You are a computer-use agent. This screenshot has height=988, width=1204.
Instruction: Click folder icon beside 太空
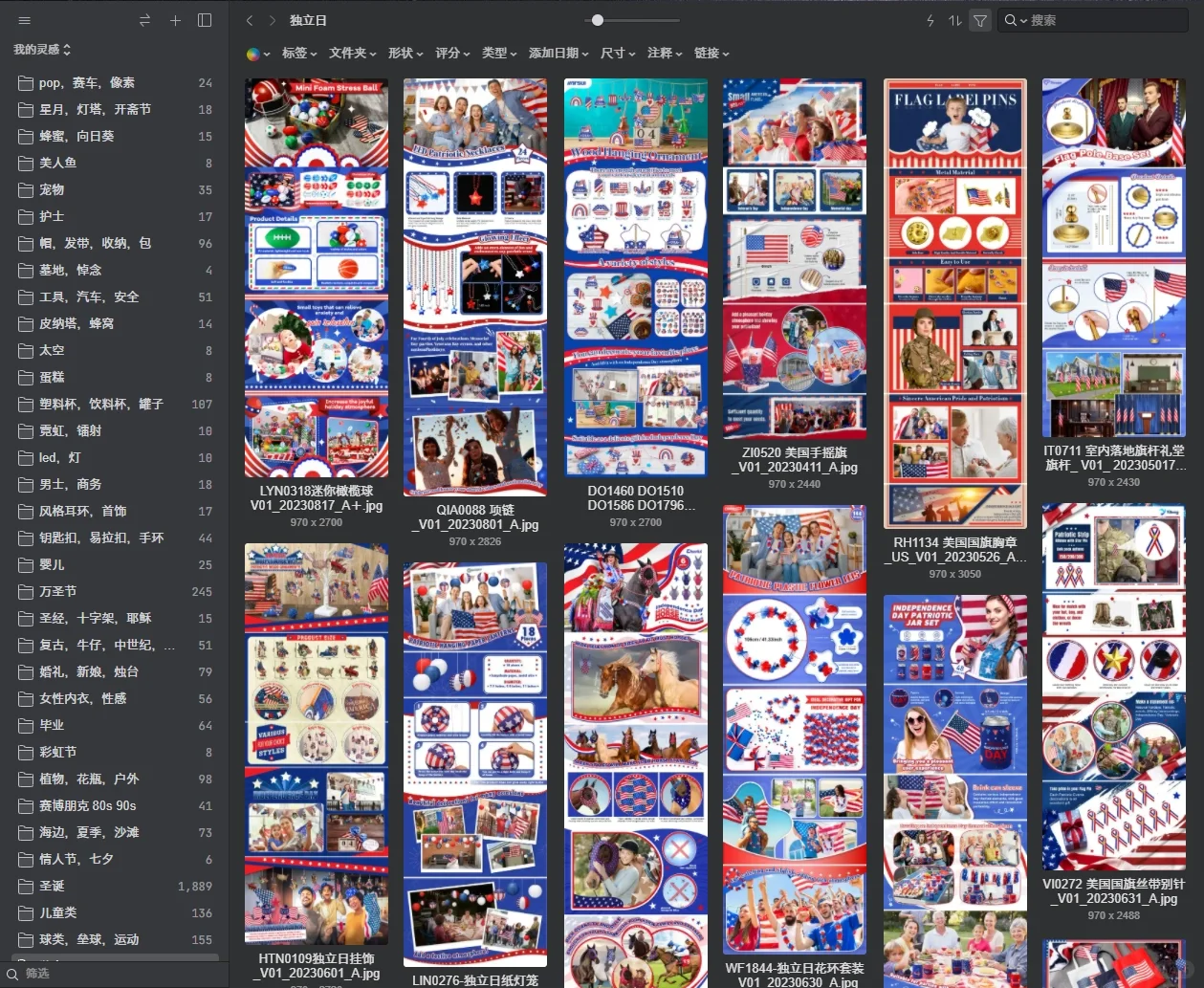26,351
